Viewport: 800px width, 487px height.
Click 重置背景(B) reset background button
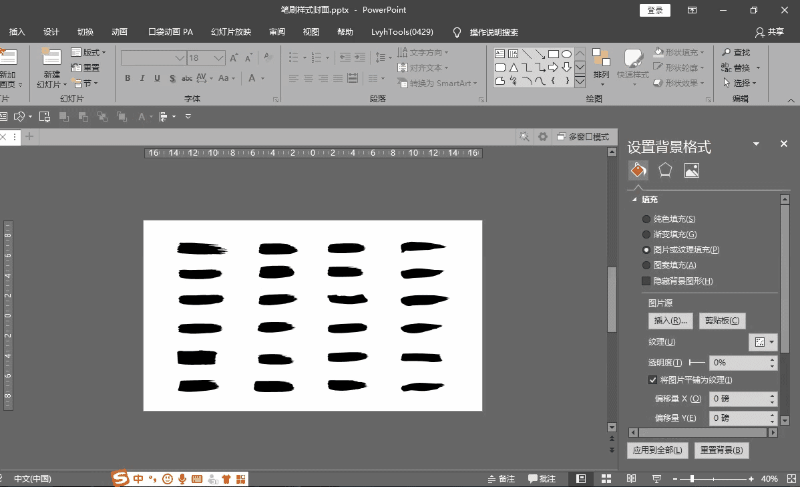click(x=721, y=450)
